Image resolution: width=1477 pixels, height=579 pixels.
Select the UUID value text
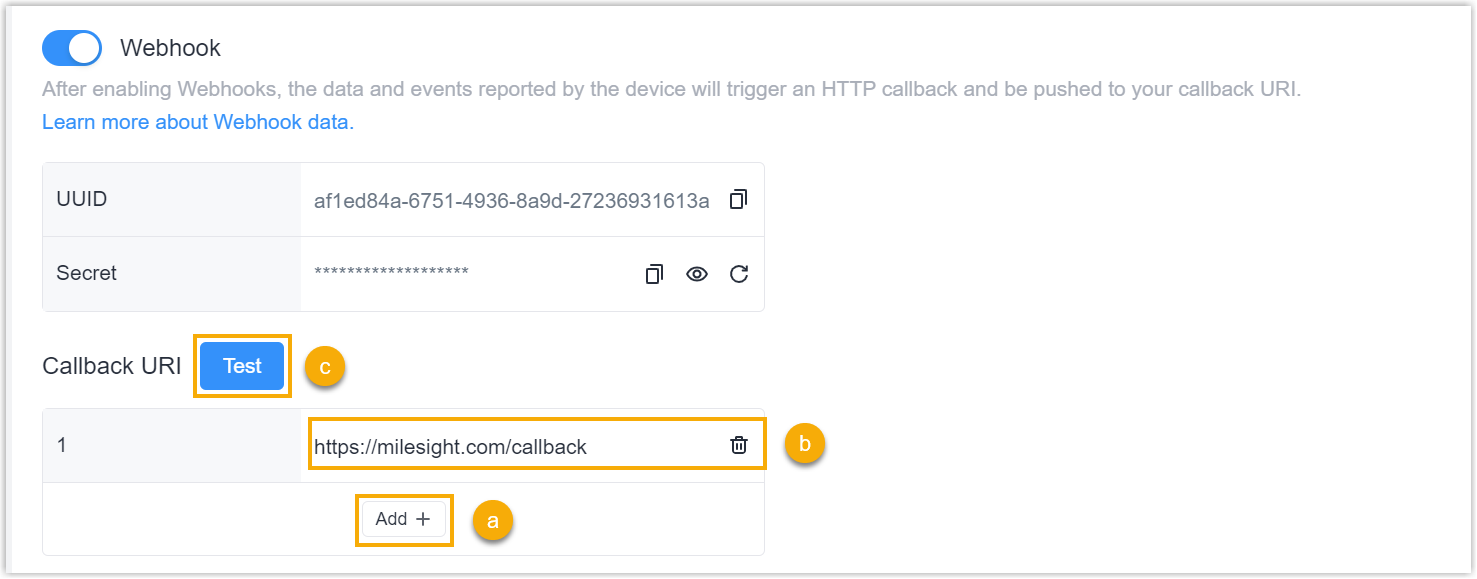pyautogui.click(x=511, y=201)
